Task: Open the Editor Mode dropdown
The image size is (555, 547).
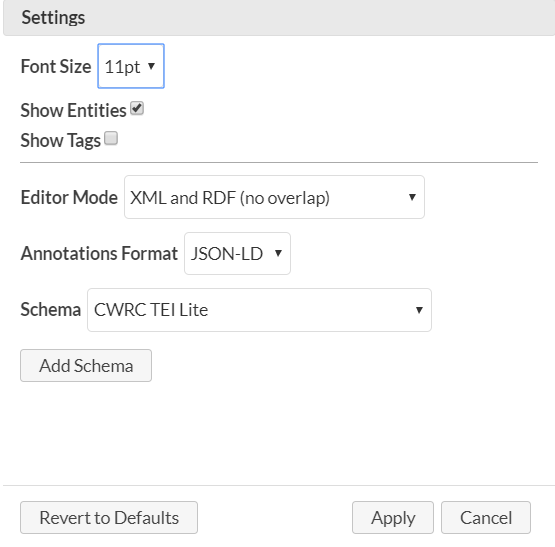Action: [274, 197]
